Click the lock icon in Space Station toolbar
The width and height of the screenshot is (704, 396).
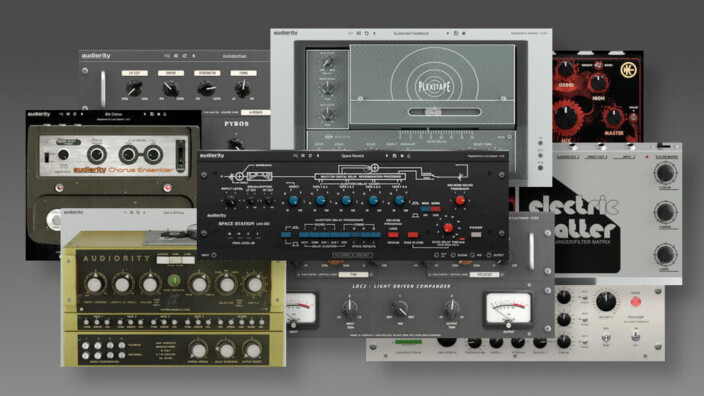tap(409, 156)
